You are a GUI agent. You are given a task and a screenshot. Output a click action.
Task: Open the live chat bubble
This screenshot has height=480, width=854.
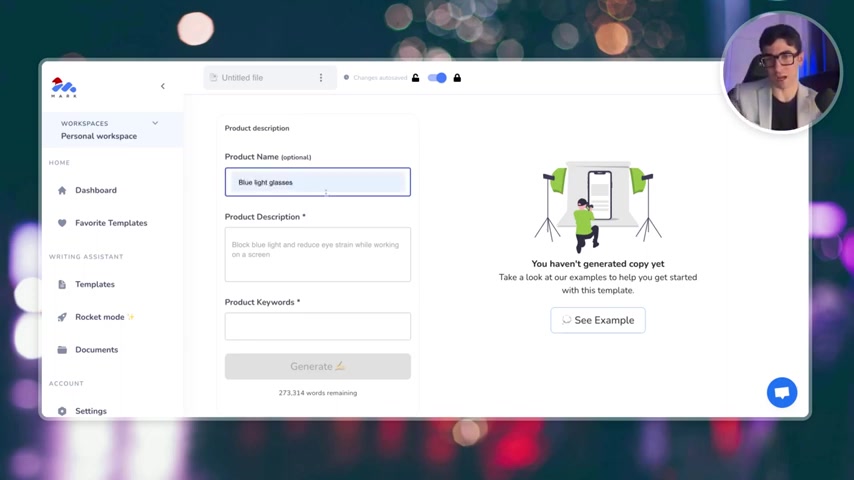[x=782, y=392]
